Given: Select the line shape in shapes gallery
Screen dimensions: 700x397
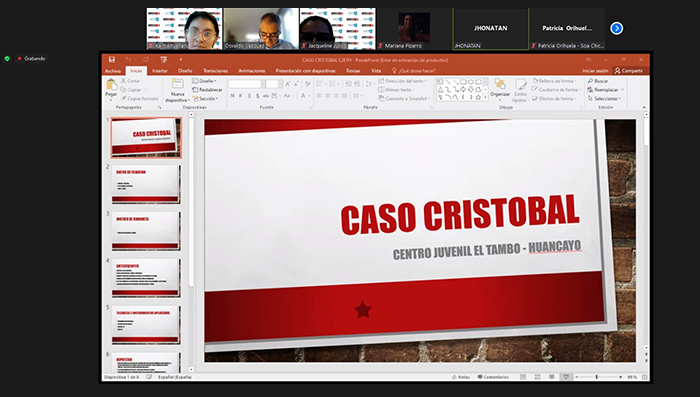Looking at the screenshot, I should (x=448, y=82).
